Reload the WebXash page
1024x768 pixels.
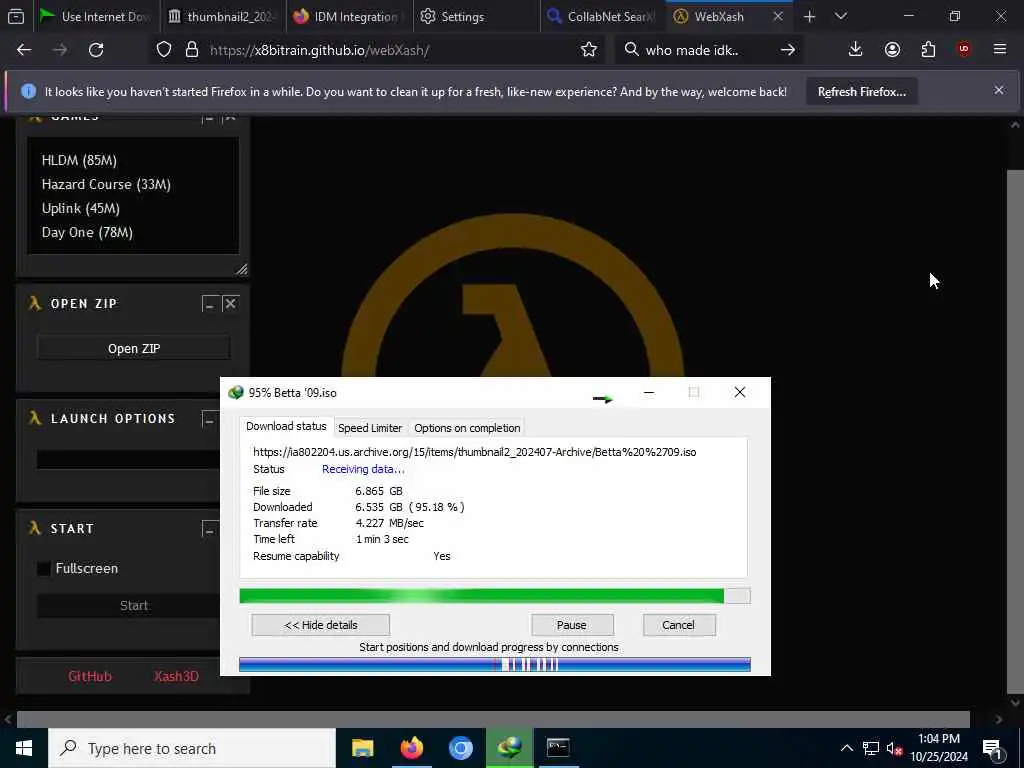coord(96,50)
